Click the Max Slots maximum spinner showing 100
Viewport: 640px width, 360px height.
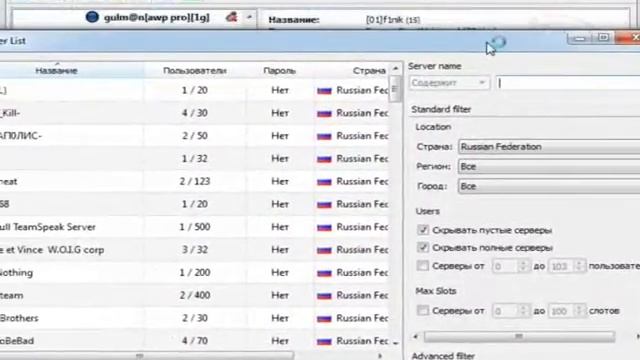[567, 311]
